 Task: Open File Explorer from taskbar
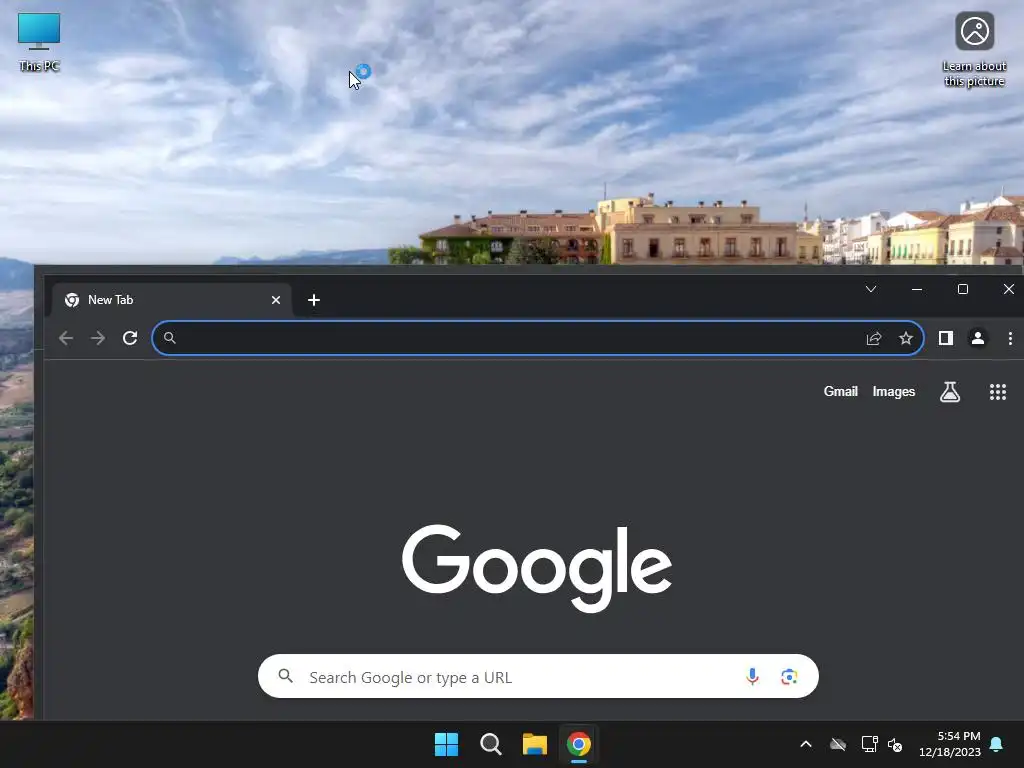point(534,744)
